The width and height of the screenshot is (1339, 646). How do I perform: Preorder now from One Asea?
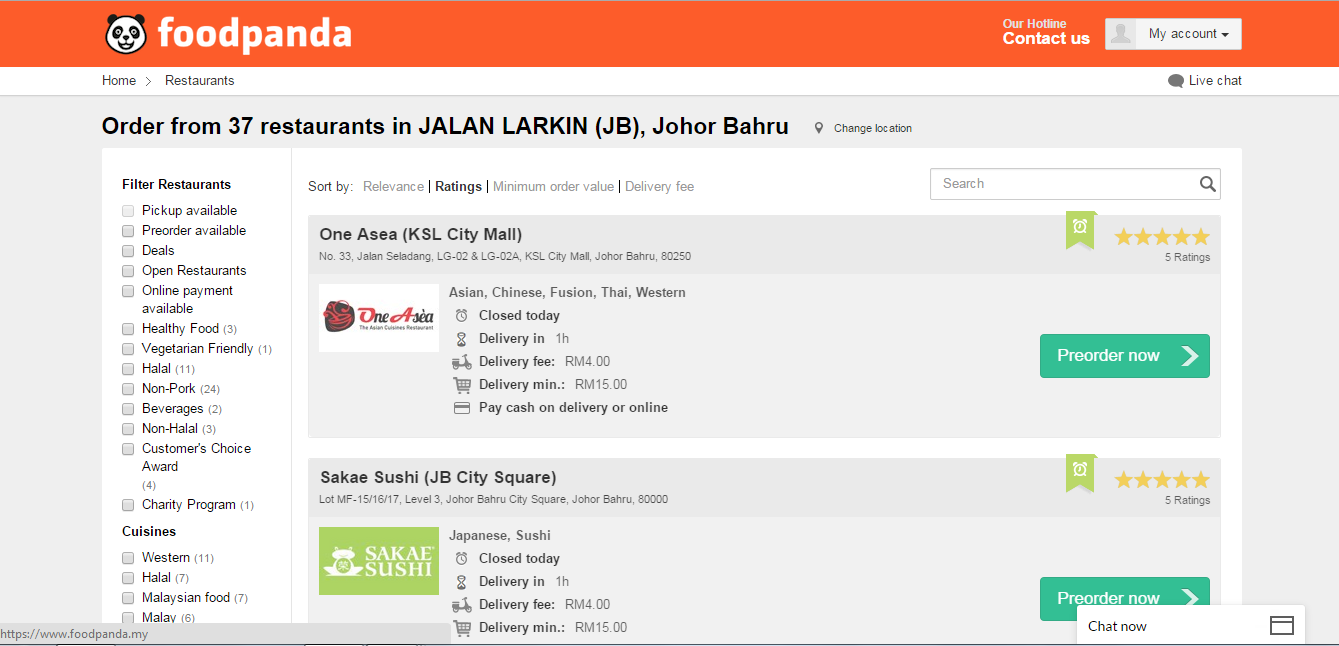(1125, 356)
